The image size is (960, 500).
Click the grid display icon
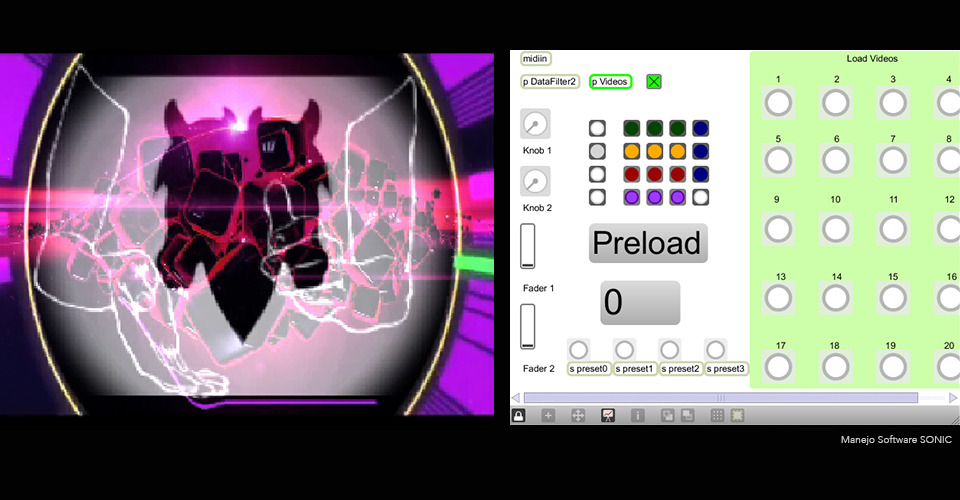(717, 416)
